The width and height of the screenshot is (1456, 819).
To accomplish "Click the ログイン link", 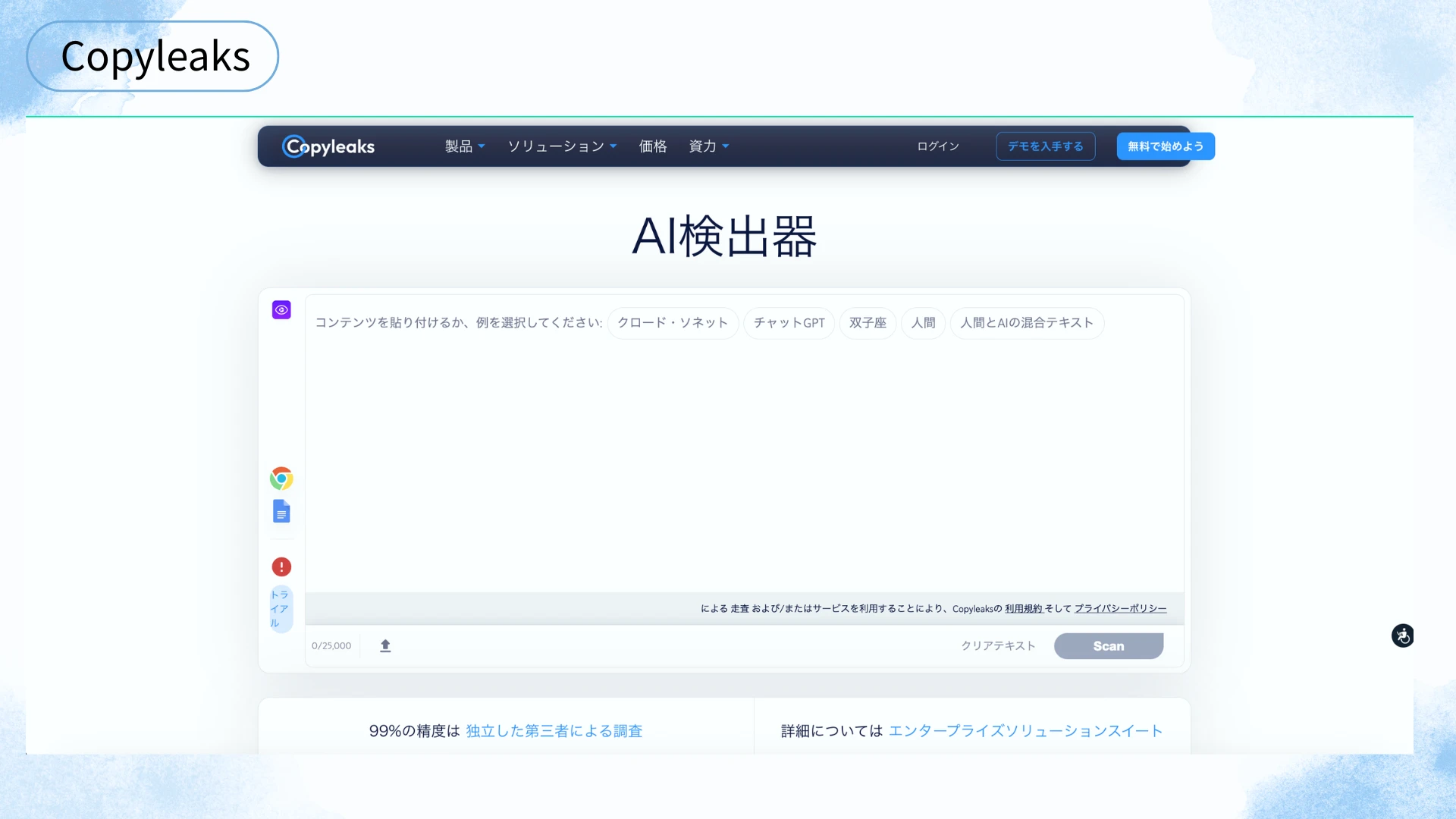I will (938, 146).
